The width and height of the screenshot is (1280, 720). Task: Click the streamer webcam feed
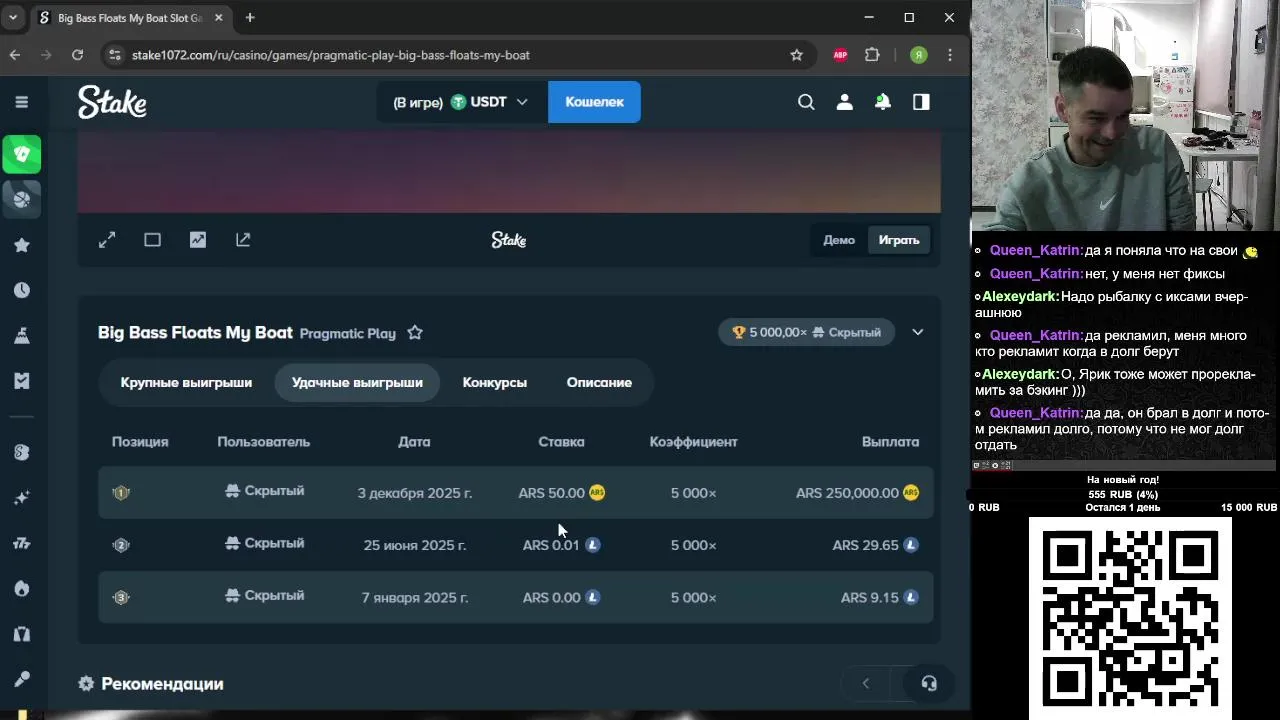(1125, 116)
